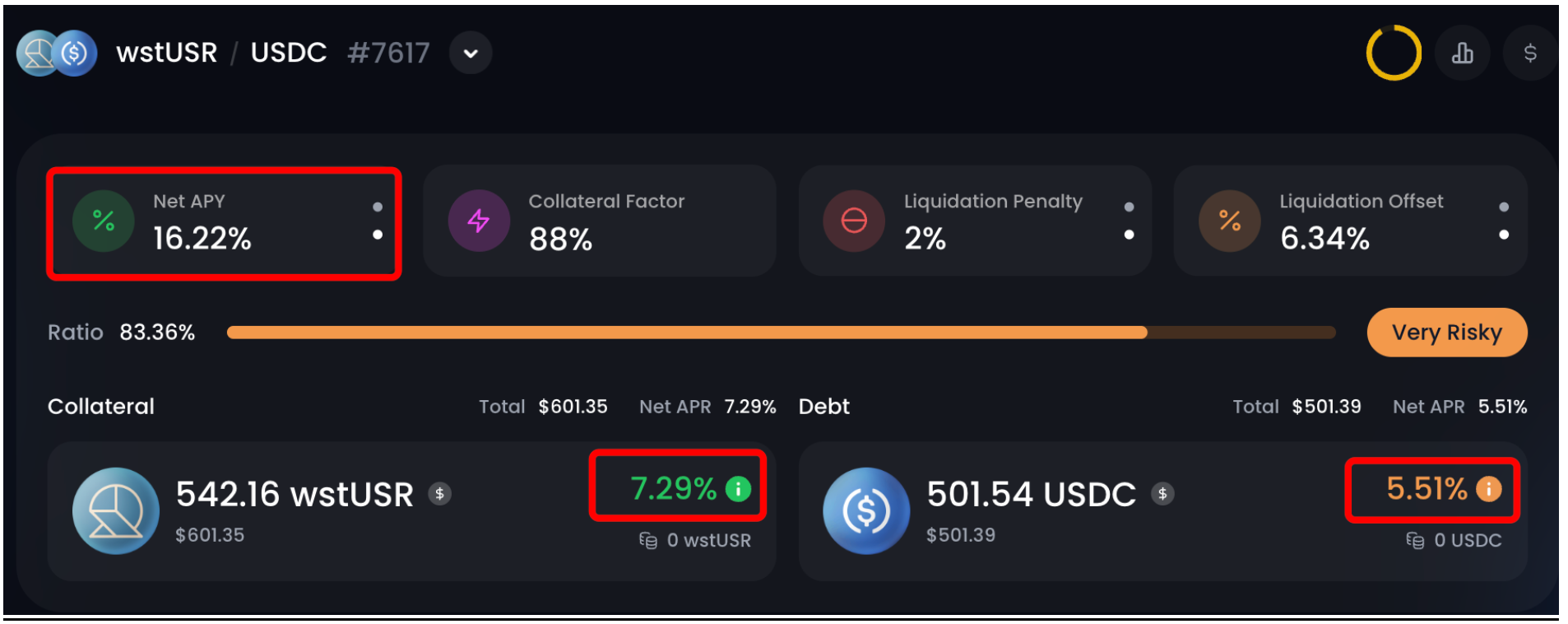Click the dollar sign button at top right
The image size is (1568, 624).
click(1529, 54)
